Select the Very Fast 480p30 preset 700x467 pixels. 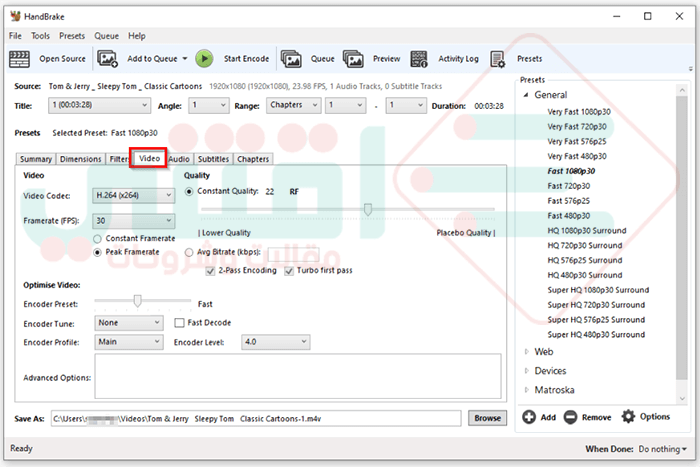pyautogui.click(x=577, y=156)
